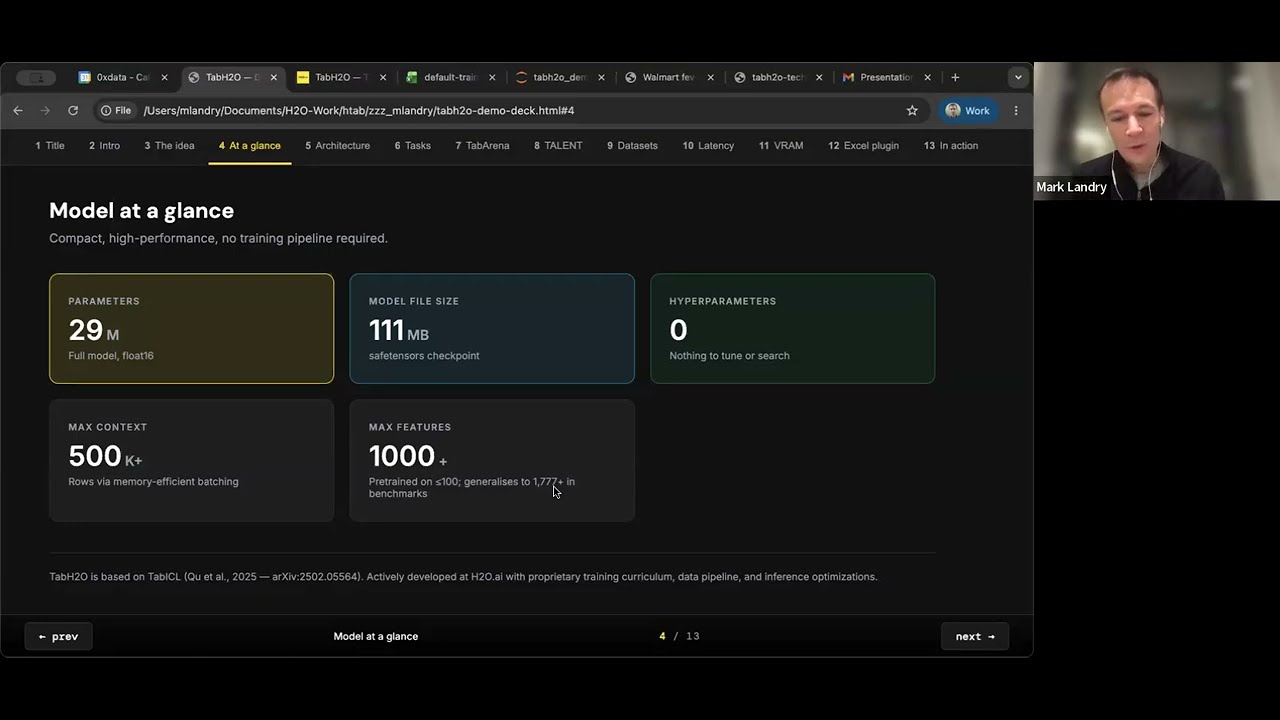
Task: Close the active TabH2O tab with globe icon
Action: tap(273, 77)
